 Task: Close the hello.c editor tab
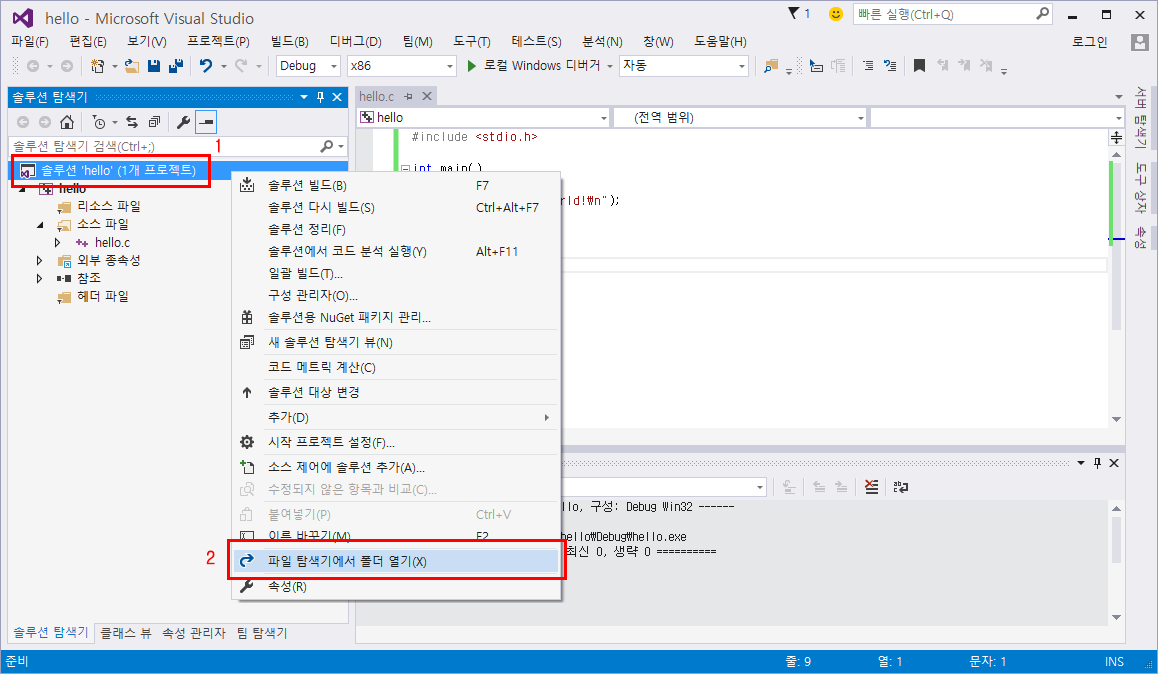tap(427, 97)
